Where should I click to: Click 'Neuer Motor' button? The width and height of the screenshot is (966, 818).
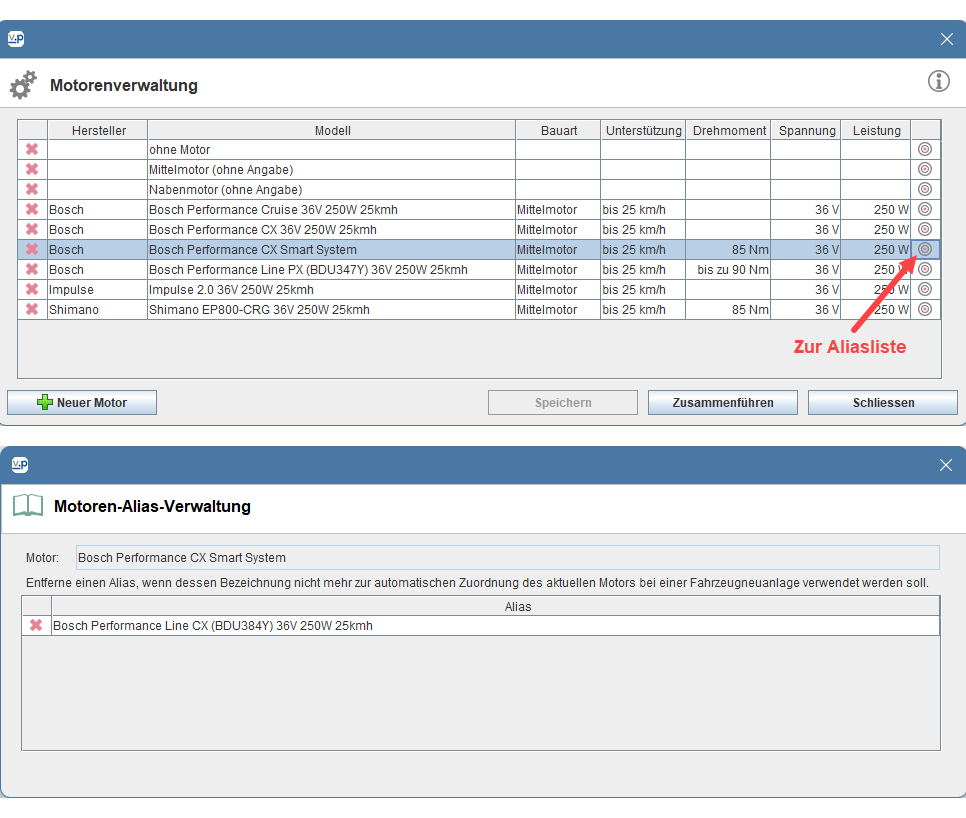pos(82,402)
